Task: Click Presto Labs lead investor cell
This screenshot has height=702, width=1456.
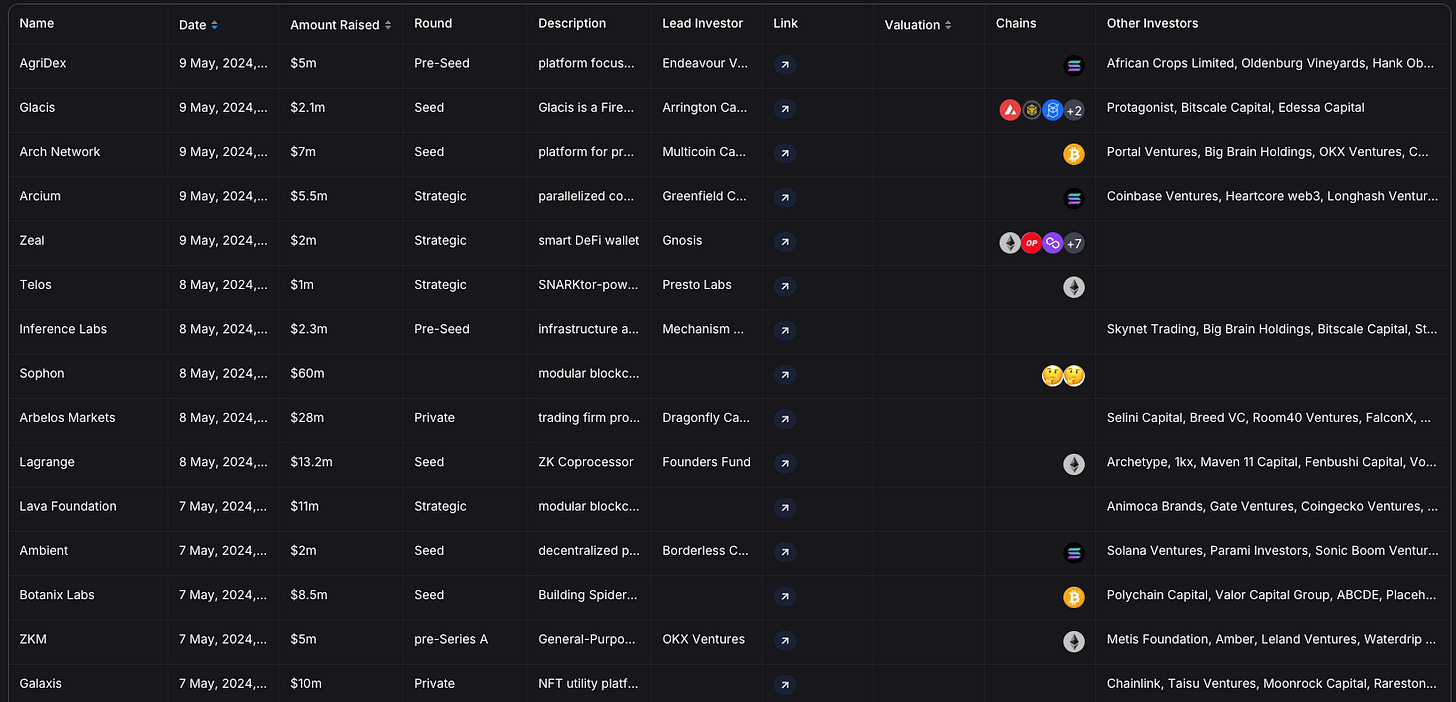Action: 697,285
